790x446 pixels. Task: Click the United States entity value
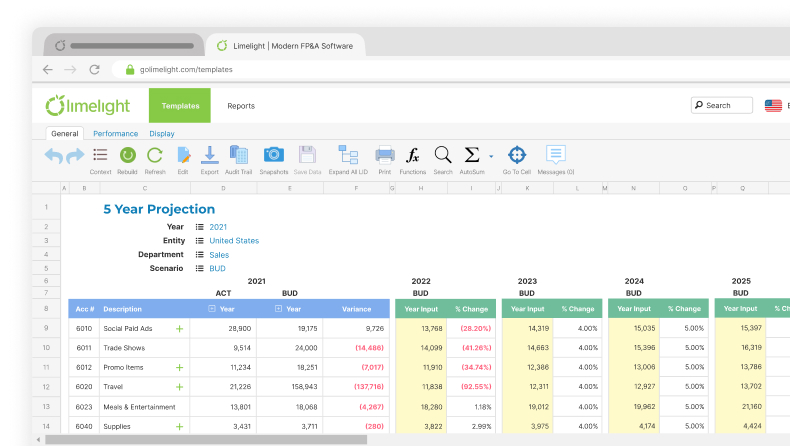pos(234,241)
